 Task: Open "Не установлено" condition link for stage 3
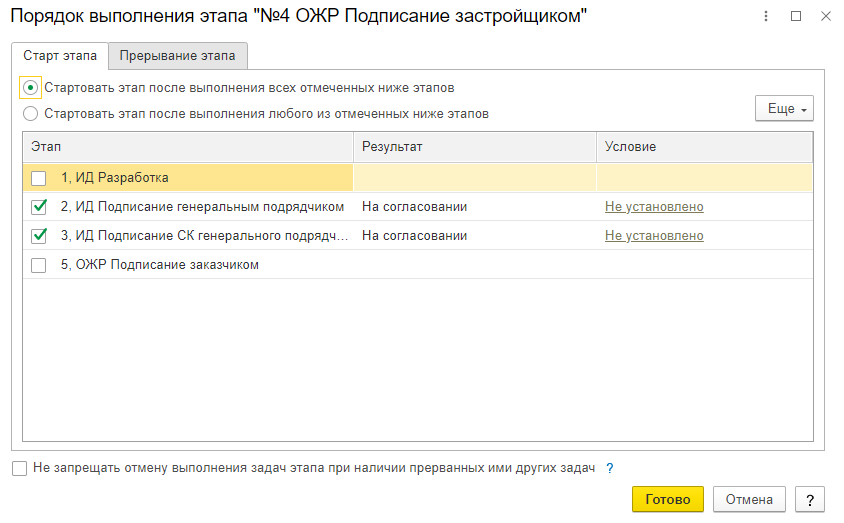pos(654,236)
